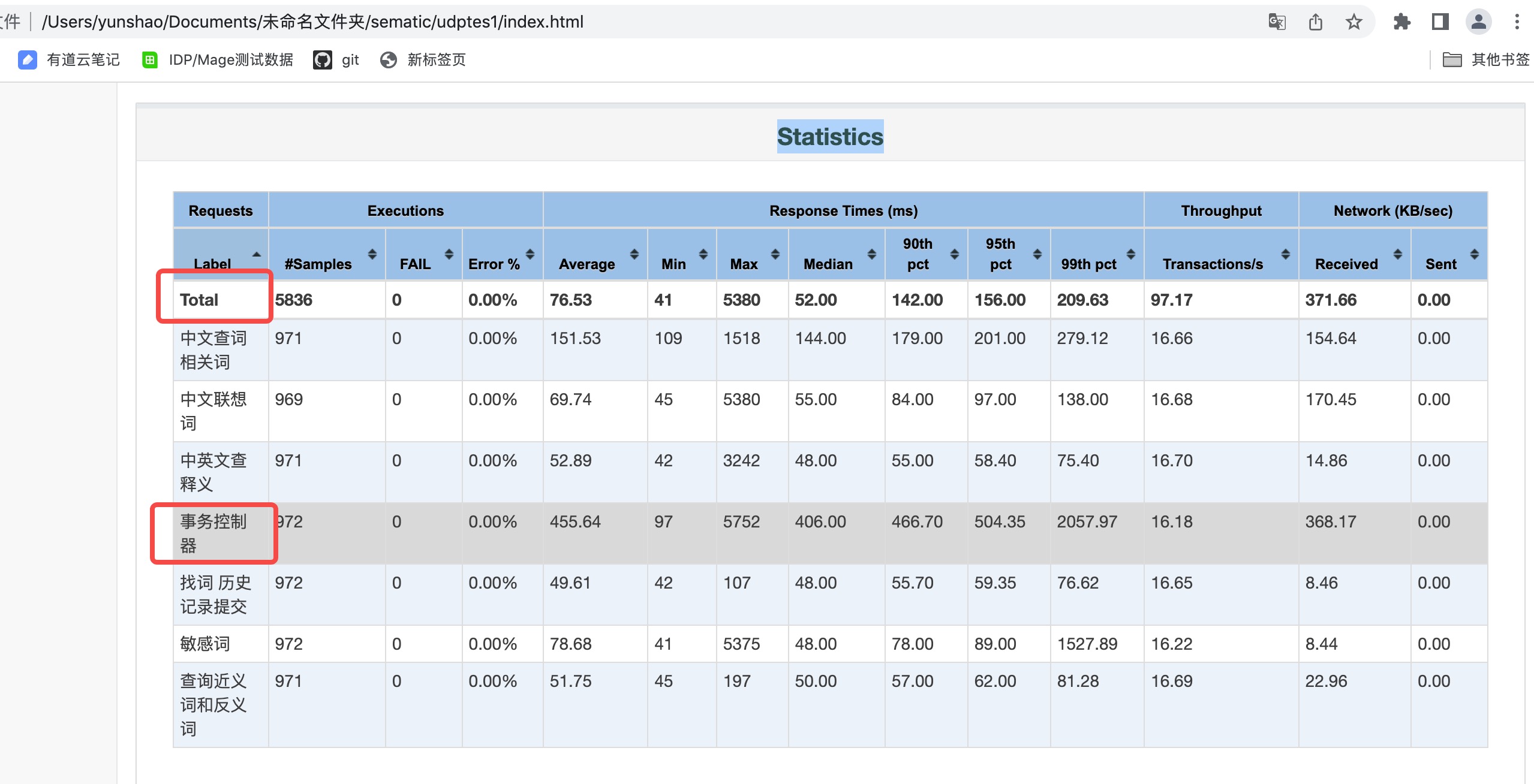Image resolution: width=1534 pixels, height=784 pixels.
Task: Open the IDP/Mage测试数据 bookmark
Action: (231, 59)
